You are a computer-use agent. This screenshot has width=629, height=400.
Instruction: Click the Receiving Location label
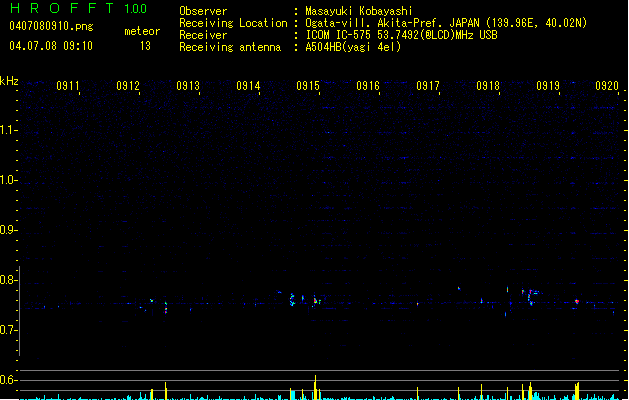click(233, 23)
